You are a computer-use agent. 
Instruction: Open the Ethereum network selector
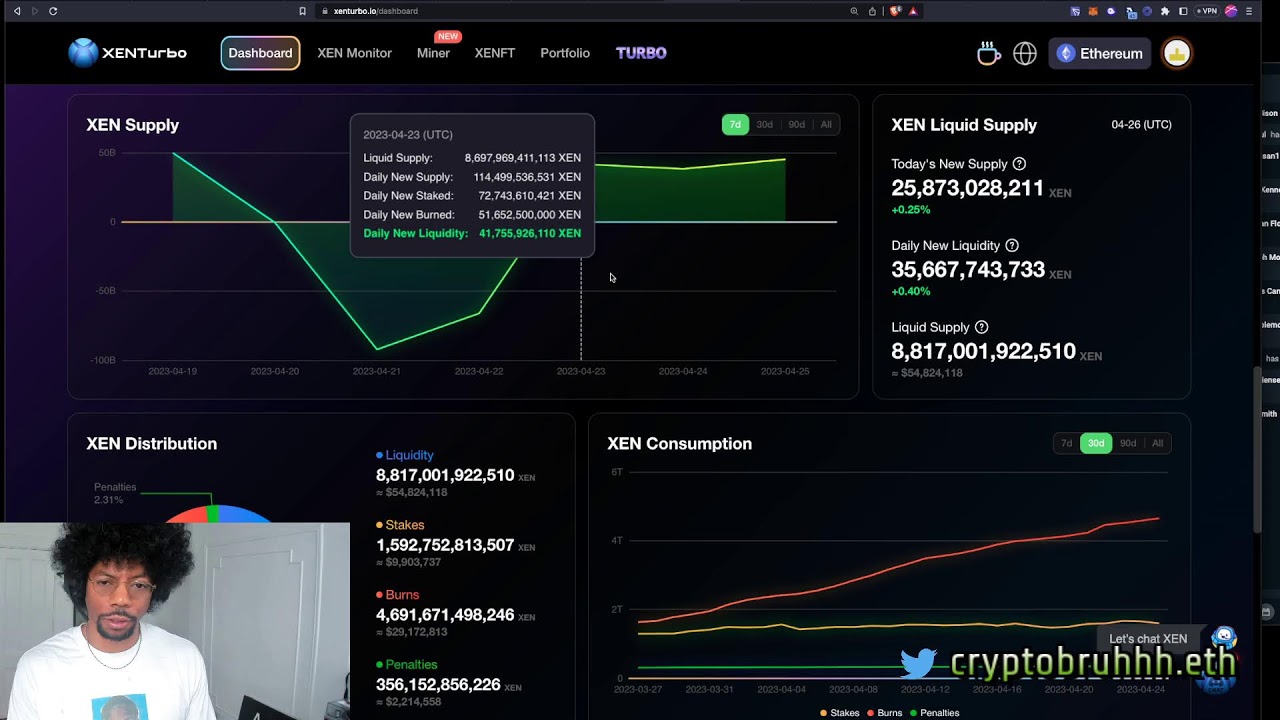coord(1099,54)
